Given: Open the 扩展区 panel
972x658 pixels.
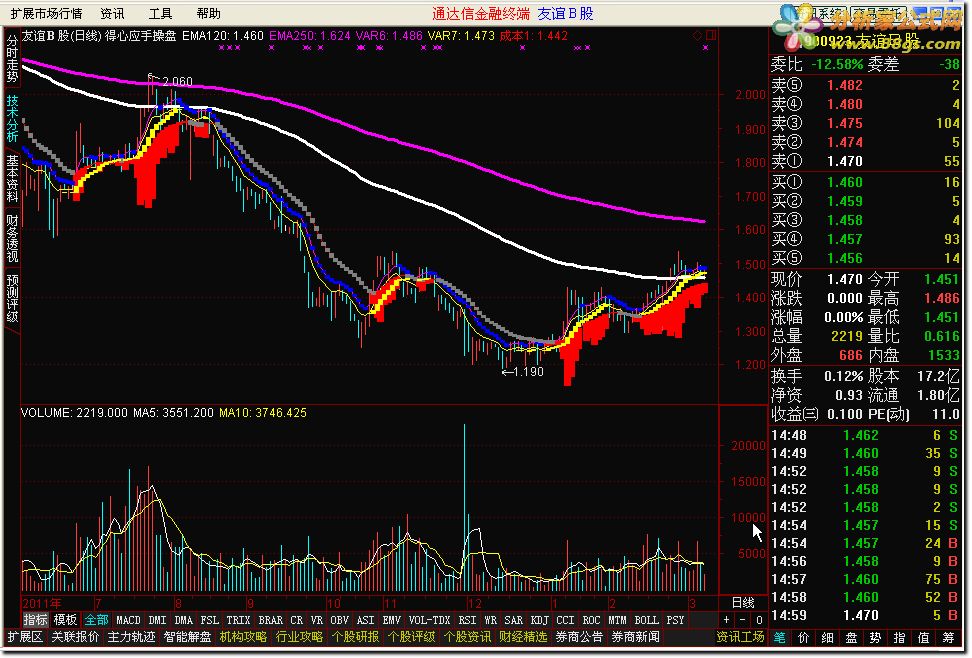Looking at the screenshot, I should [x=25, y=637].
